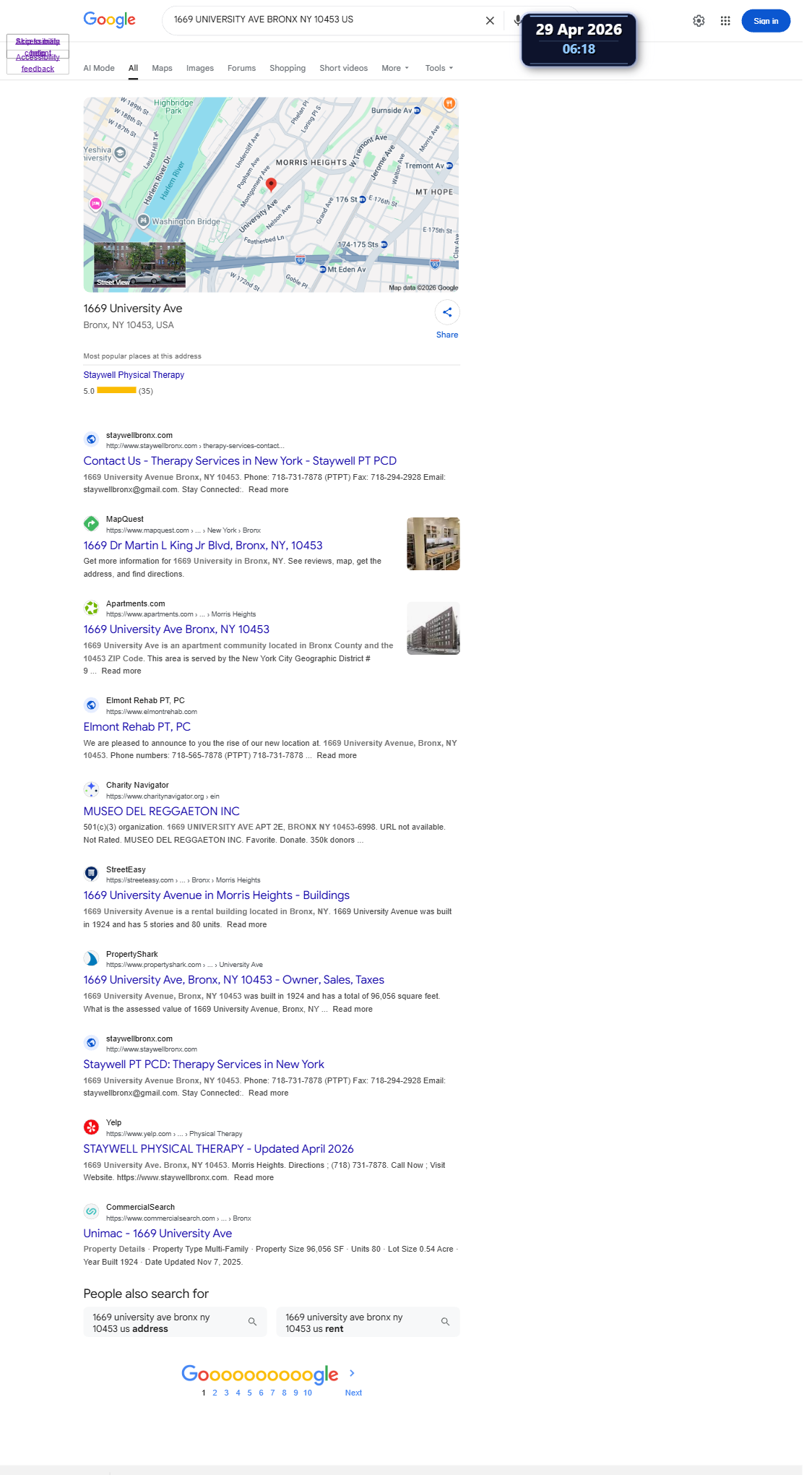Screen dimensions: 812x1475
Task: Open Staywell Physical Therapy link
Action: click(x=134, y=375)
